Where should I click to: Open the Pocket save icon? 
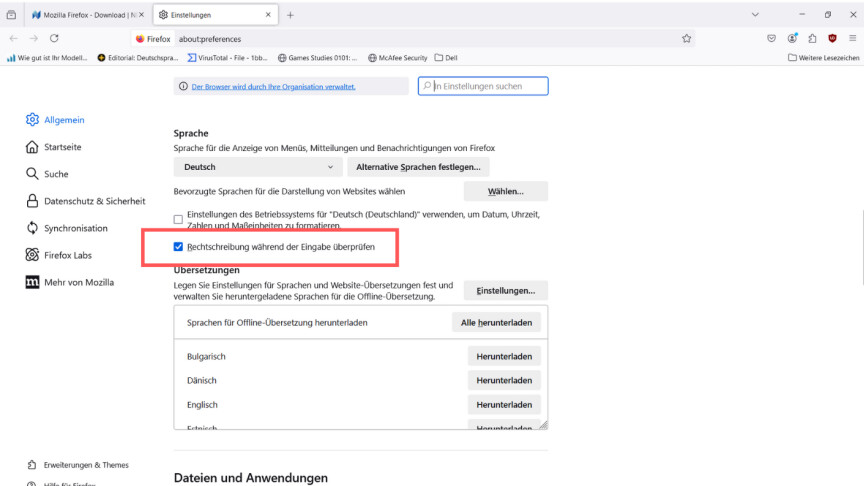tap(771, 39)
